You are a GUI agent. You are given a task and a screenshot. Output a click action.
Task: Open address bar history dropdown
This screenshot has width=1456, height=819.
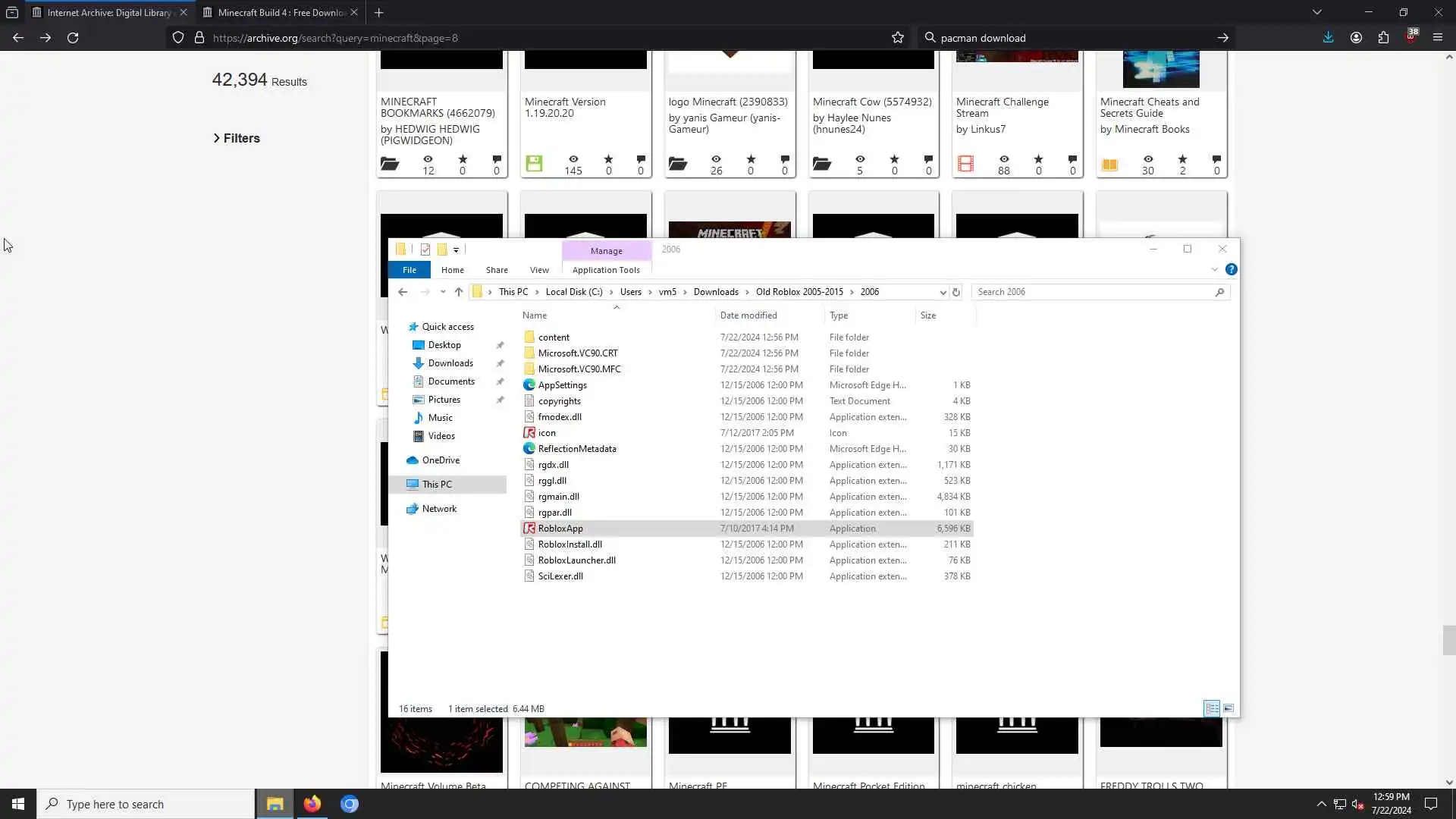(943, 292)
